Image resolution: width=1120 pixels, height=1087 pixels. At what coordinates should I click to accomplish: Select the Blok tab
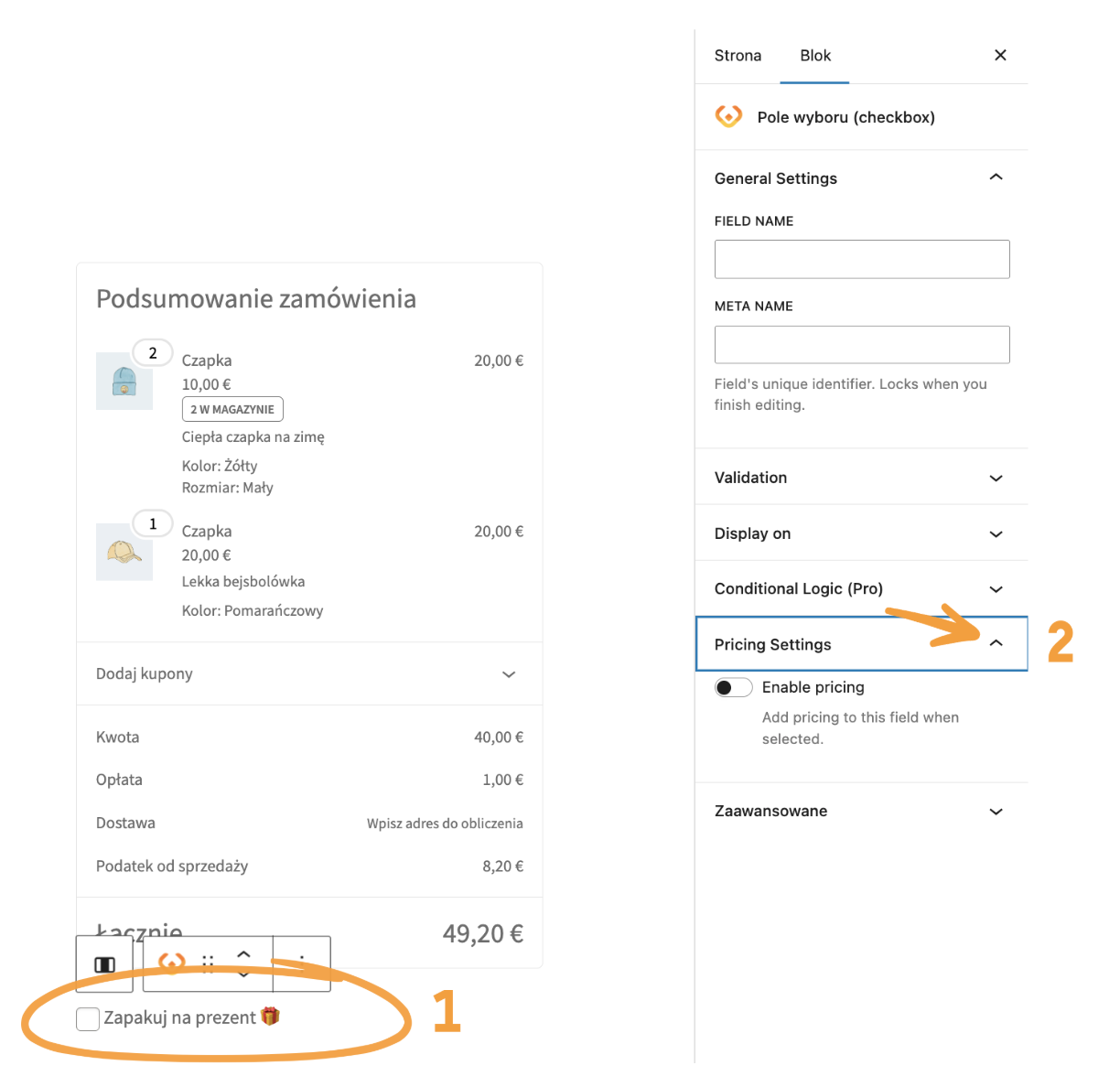pos(814,55)
